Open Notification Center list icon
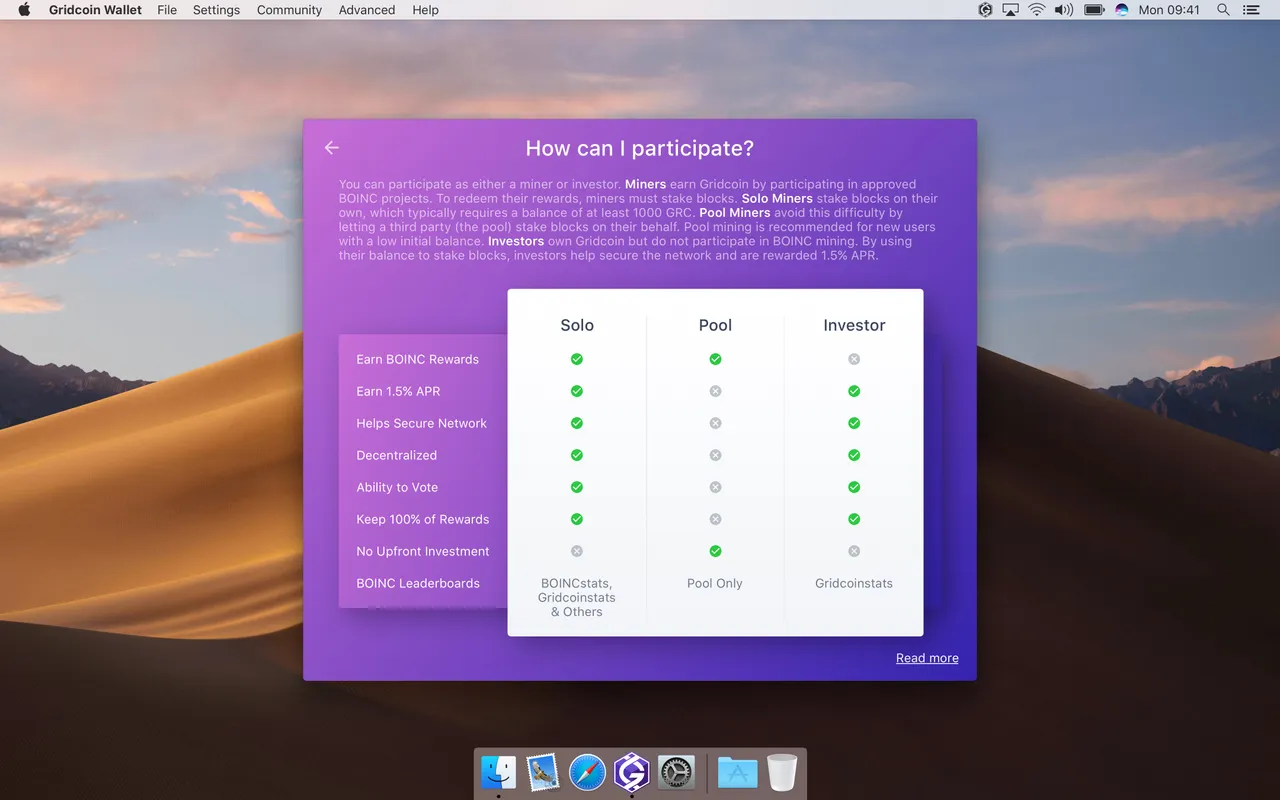Screen dimensions: 1280x800 tap(1251, 10)
